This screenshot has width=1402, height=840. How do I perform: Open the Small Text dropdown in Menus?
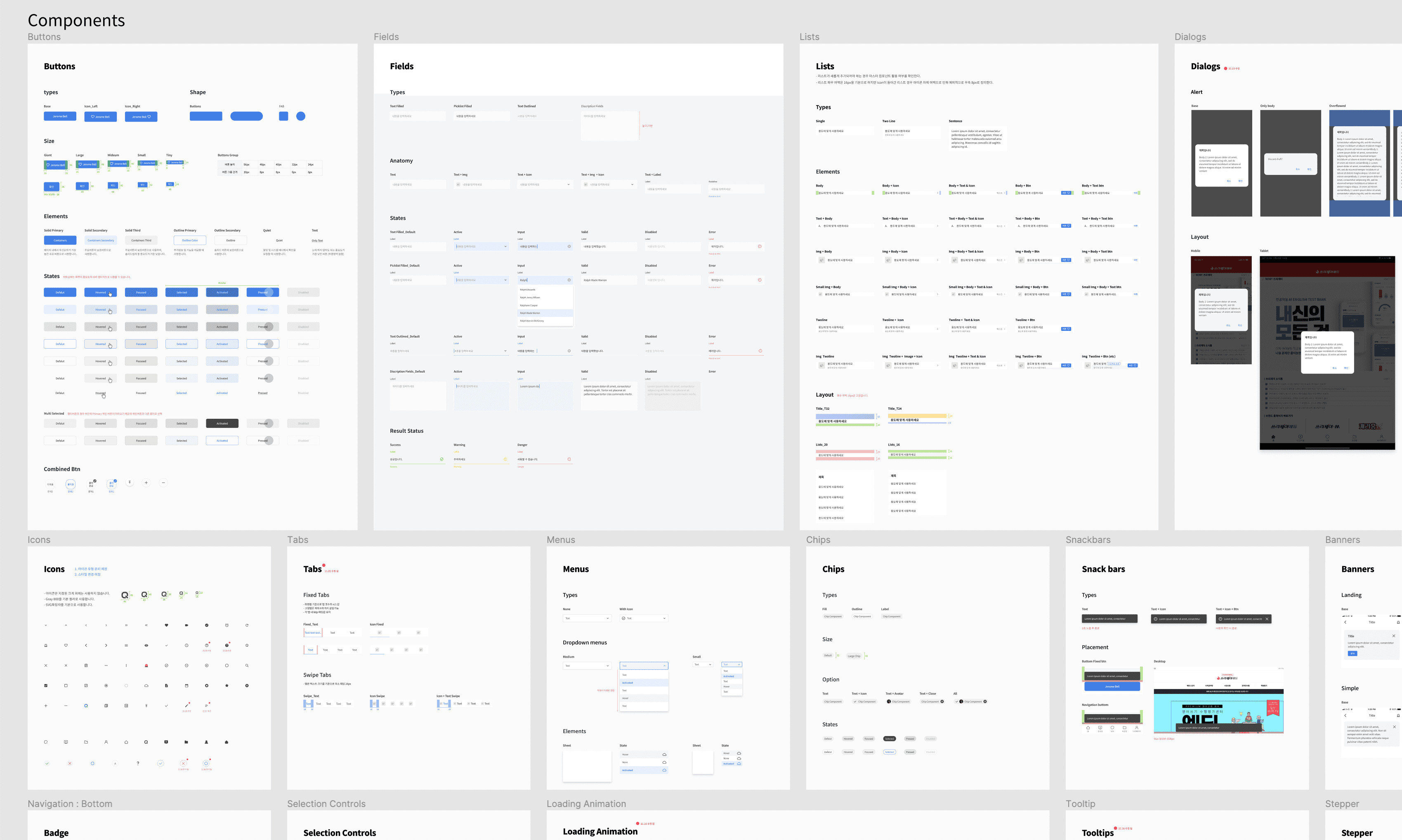pos(703,665)
